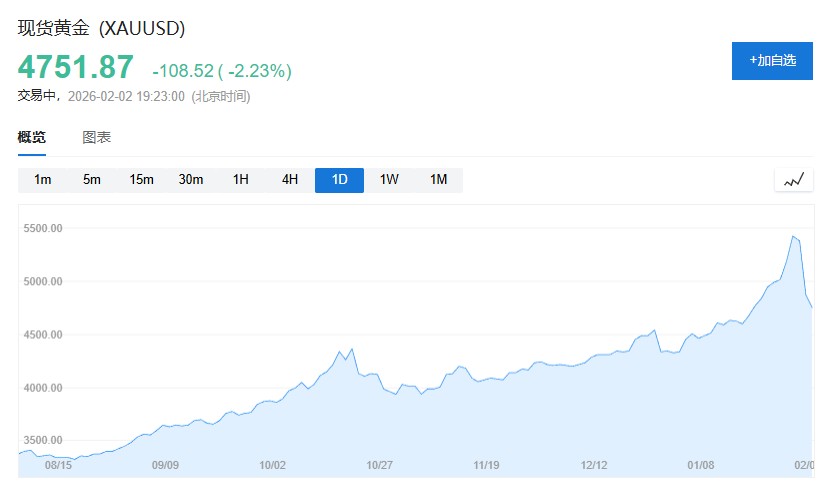
Task: Select the 1m timeframe
Action: click(43, 180)
